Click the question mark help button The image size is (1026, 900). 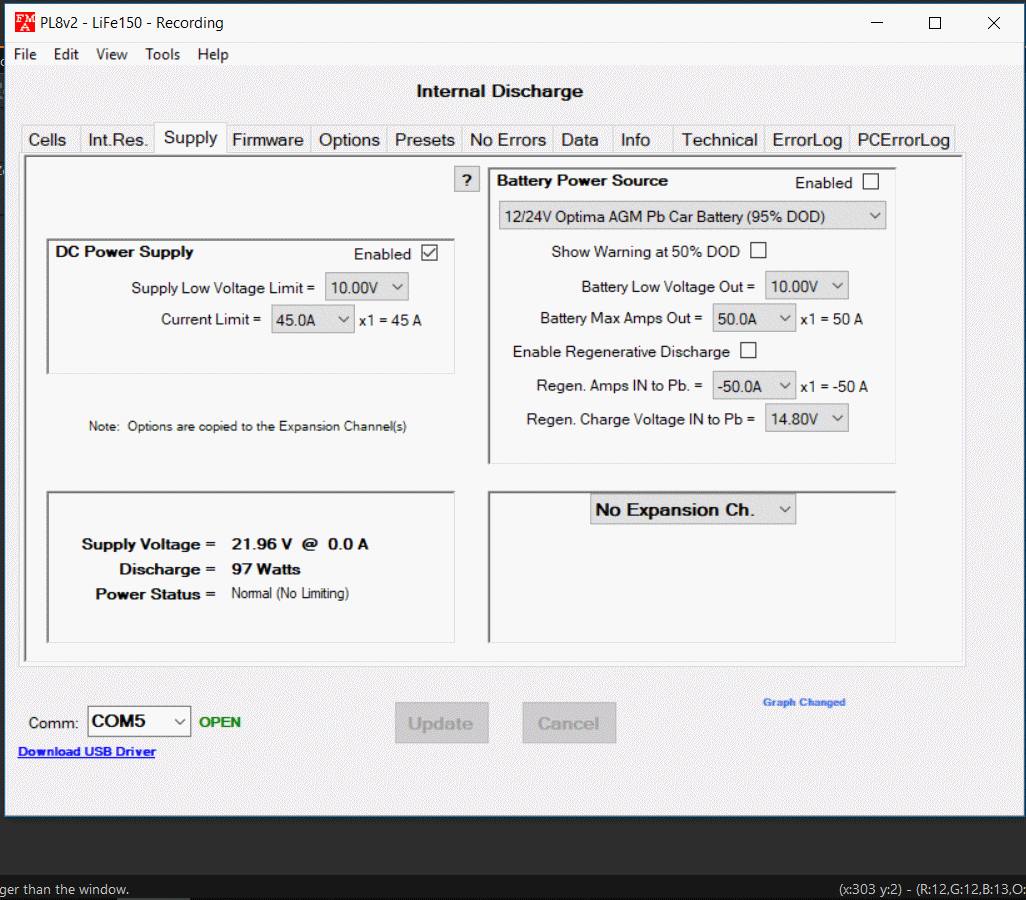pos(467,180)
